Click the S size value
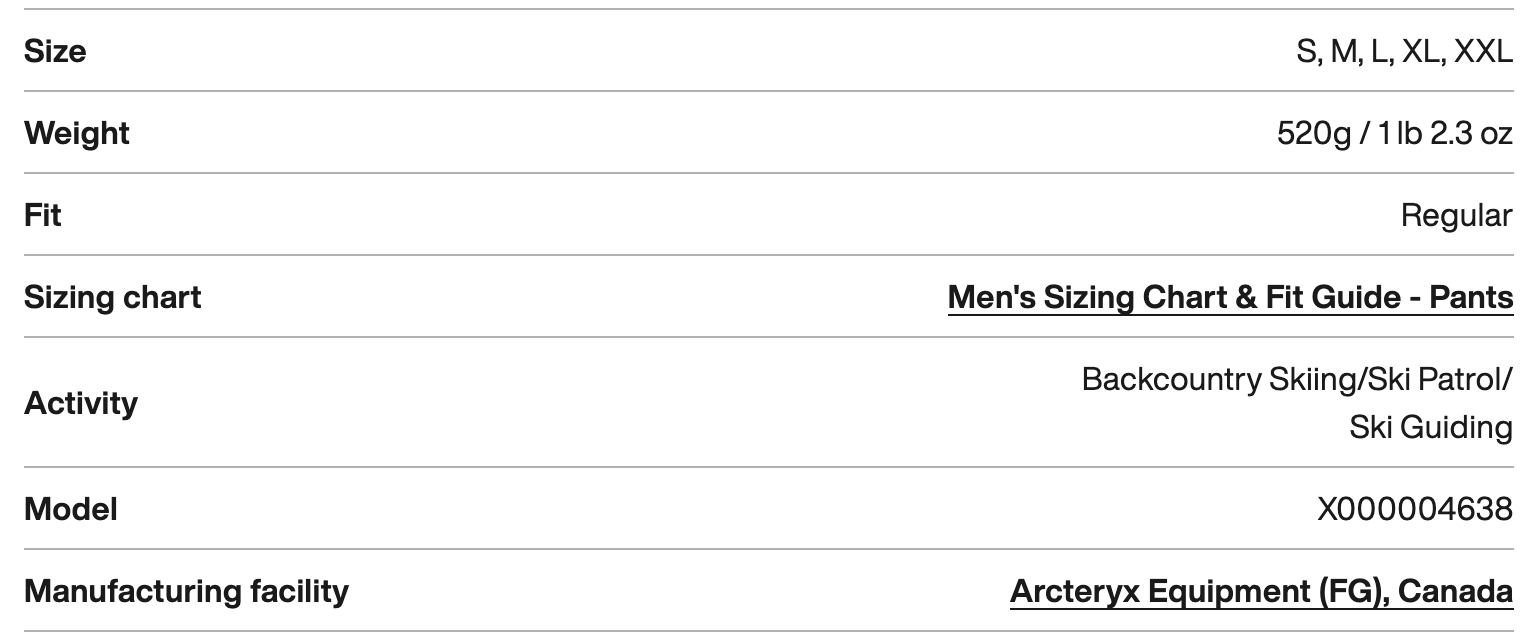Image resolution: width=1534 pixels, height=638 pixels. point(1307,51)
